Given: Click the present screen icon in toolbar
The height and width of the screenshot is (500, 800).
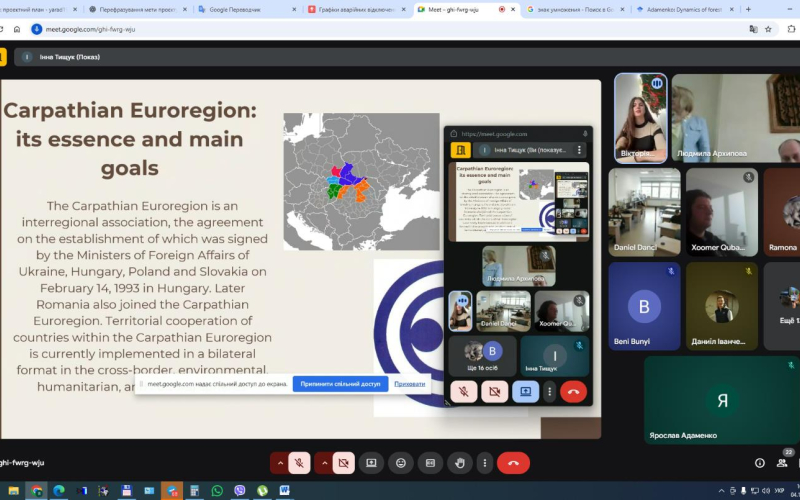Looking at the screenshot, I should [x=371, y=463].
